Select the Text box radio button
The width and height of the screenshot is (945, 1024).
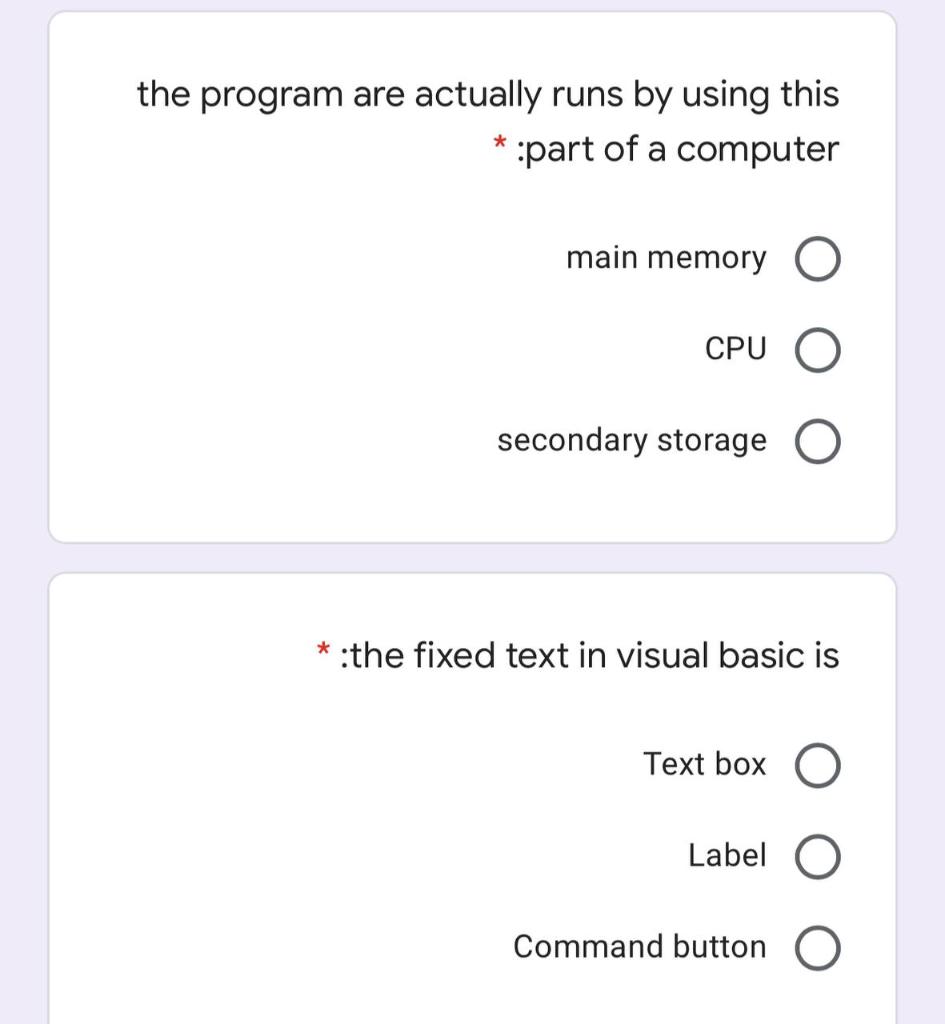(817, 764)
